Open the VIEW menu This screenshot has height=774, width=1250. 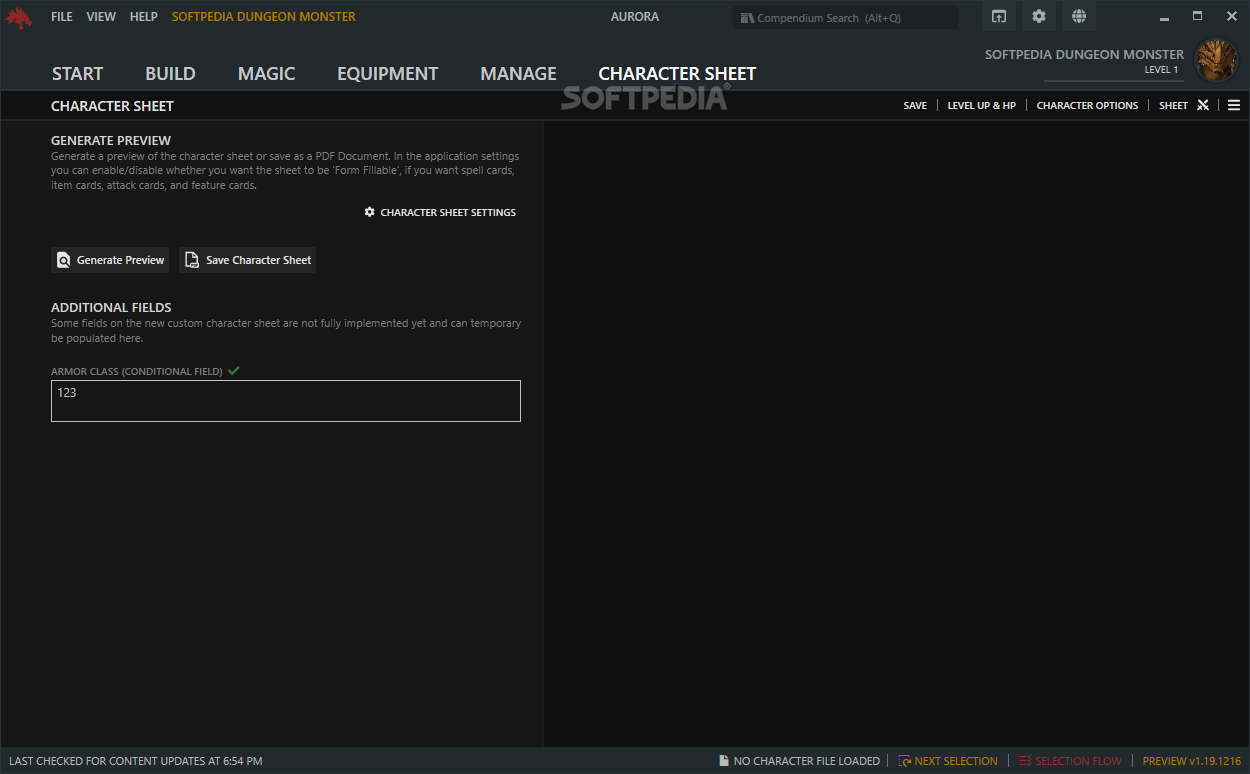[101, 17]
